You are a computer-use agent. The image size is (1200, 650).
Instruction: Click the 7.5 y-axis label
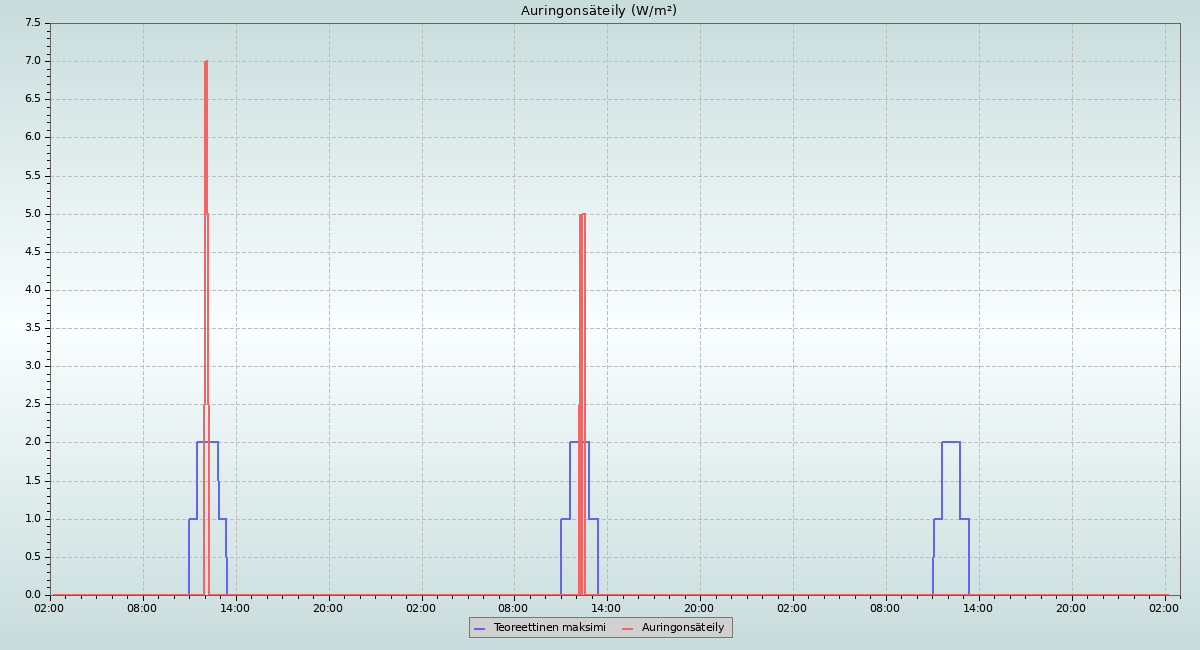[32, 23]
